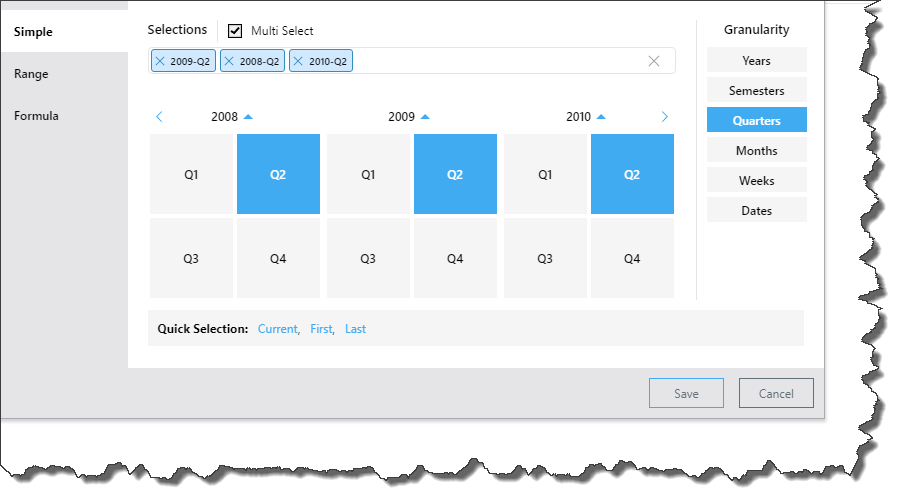Remove the 2008-Q2 selection tag
The width and height of the screenshot is (905, 504).
click(229, 62)
